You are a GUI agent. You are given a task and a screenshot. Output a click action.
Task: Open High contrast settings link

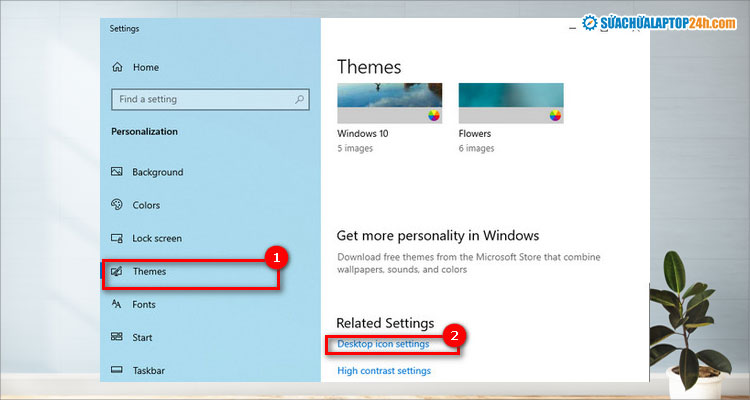coord(384,370)
